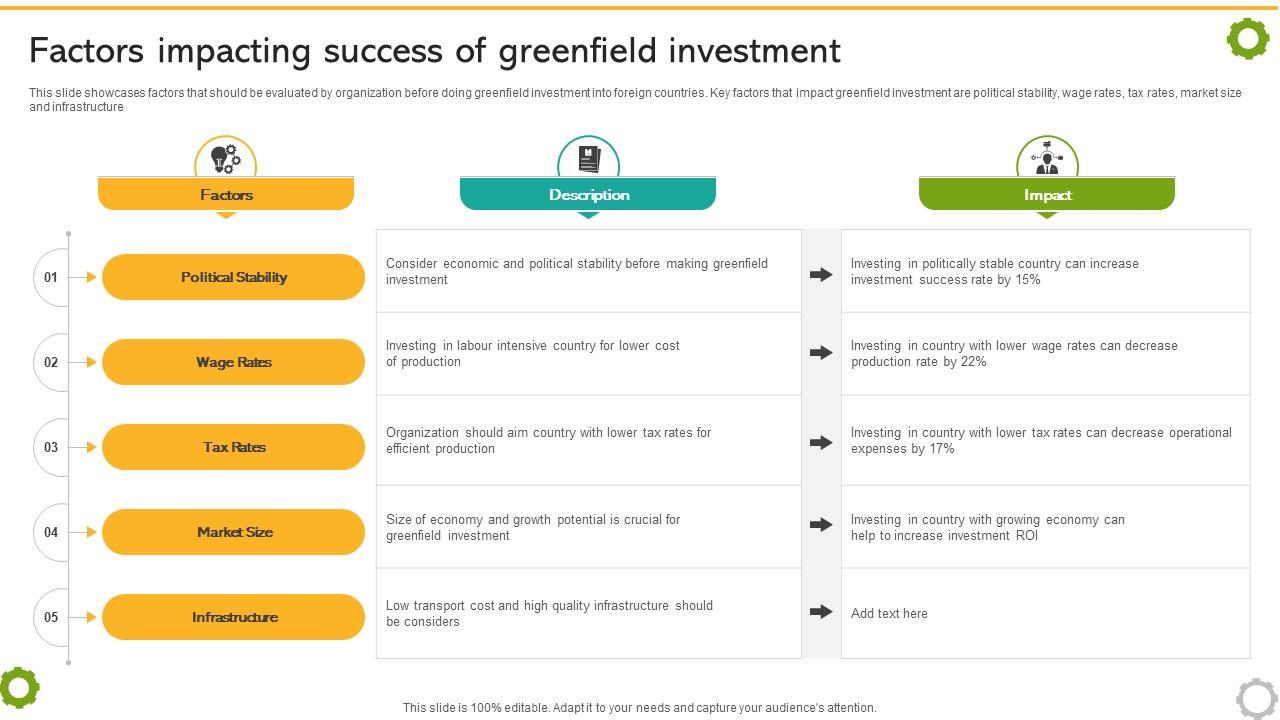This screenshot has width=1280, height=720.
Task: Click the number 03 circle
Action: [x=51, y=447]
